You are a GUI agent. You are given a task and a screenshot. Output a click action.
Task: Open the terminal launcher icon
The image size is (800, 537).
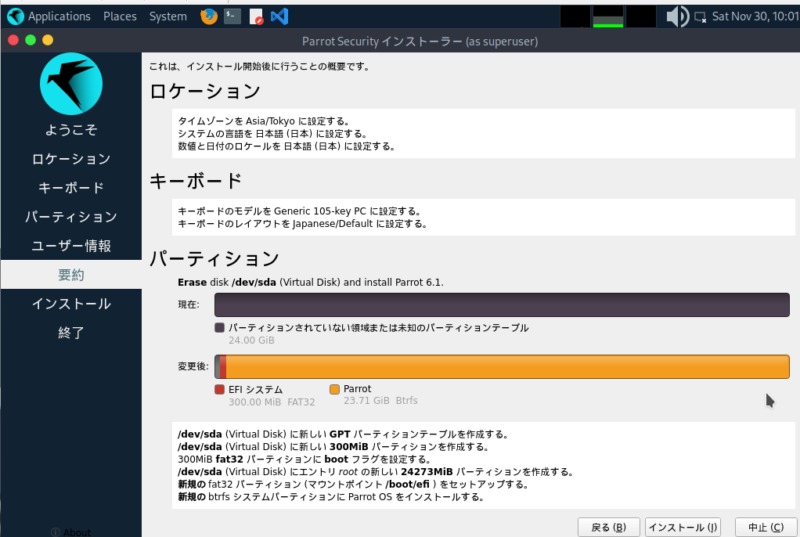232,16
